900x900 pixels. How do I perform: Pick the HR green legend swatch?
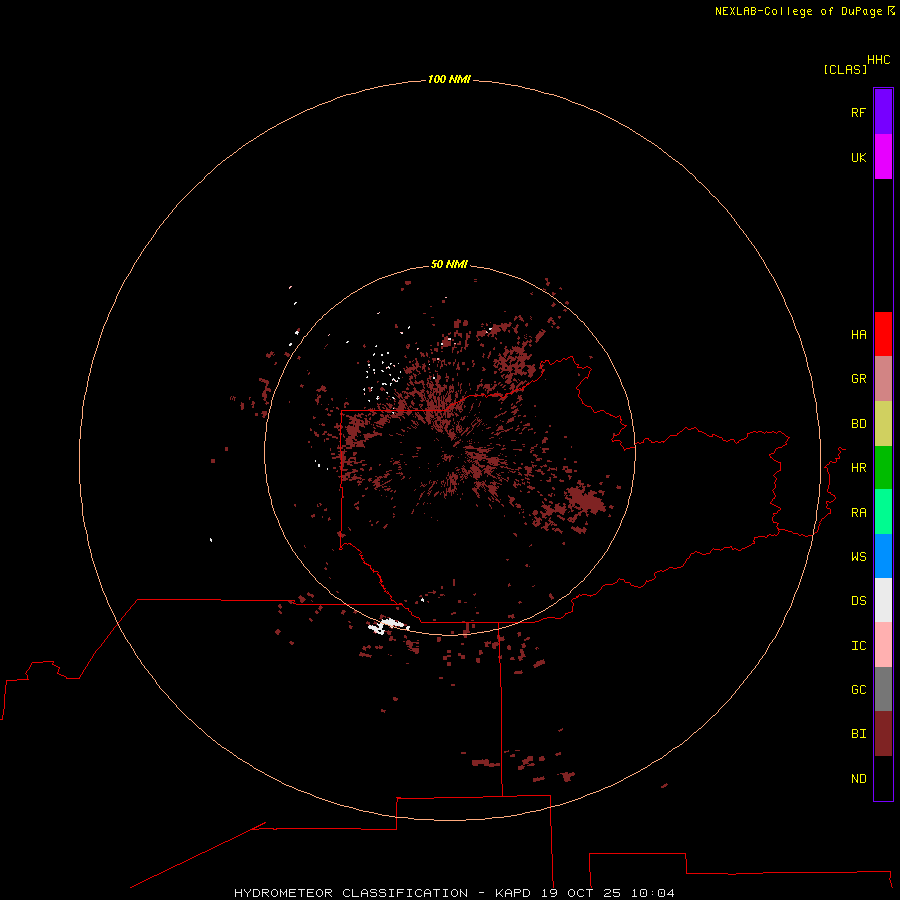pyautogui.click(x=883, y=468)
